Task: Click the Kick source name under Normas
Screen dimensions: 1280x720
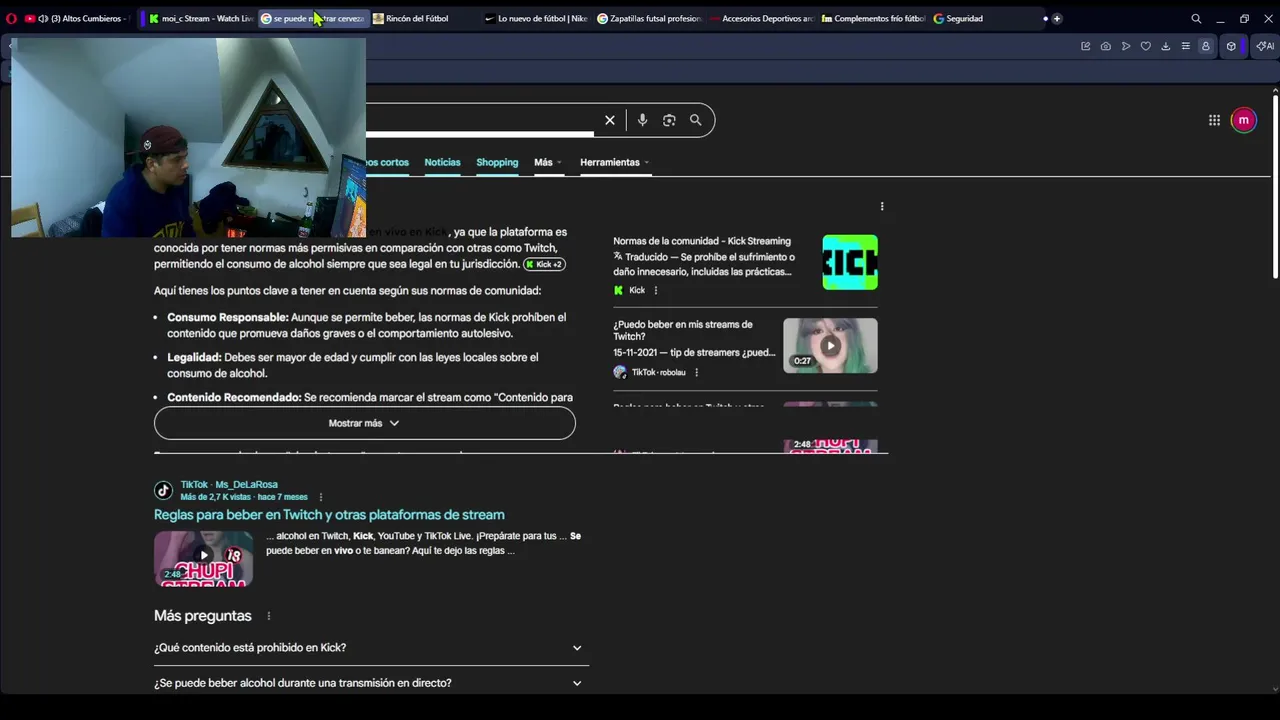Action: 637,290
